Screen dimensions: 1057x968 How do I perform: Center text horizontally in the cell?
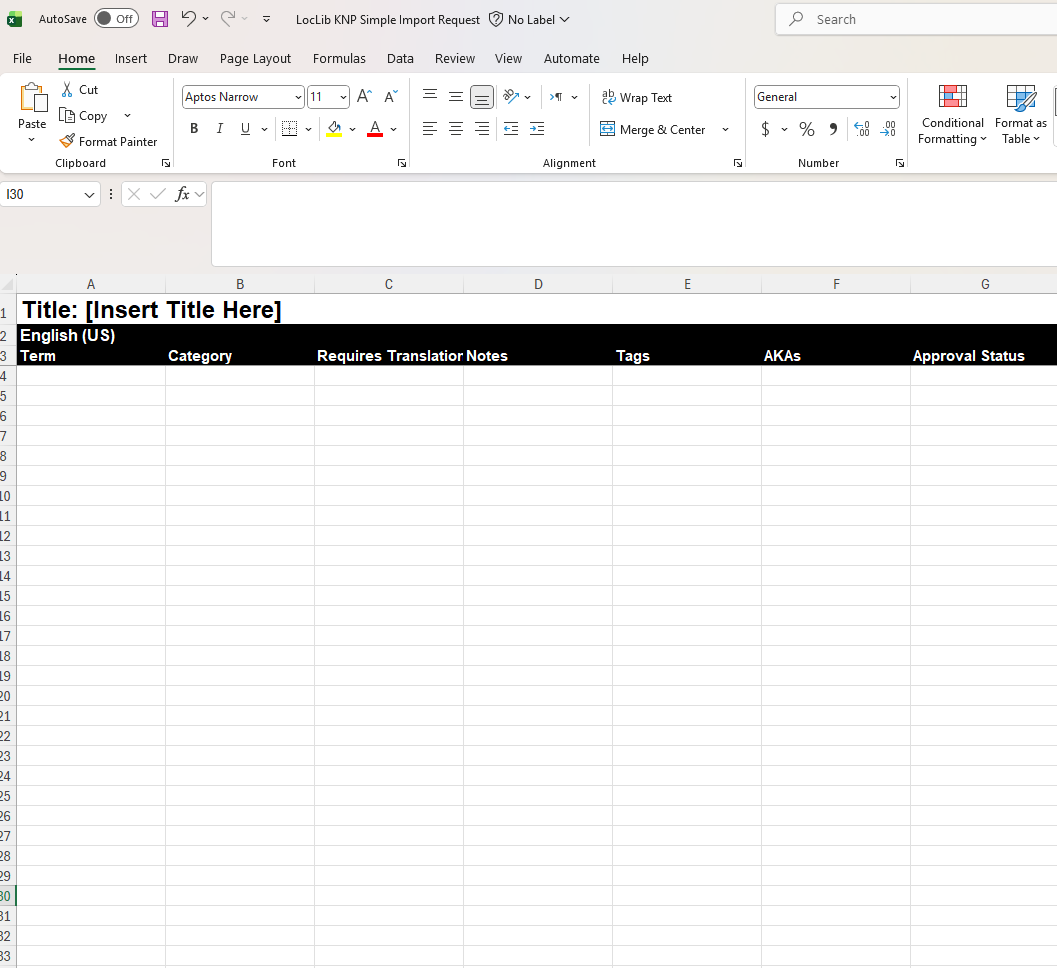point(456,129)
